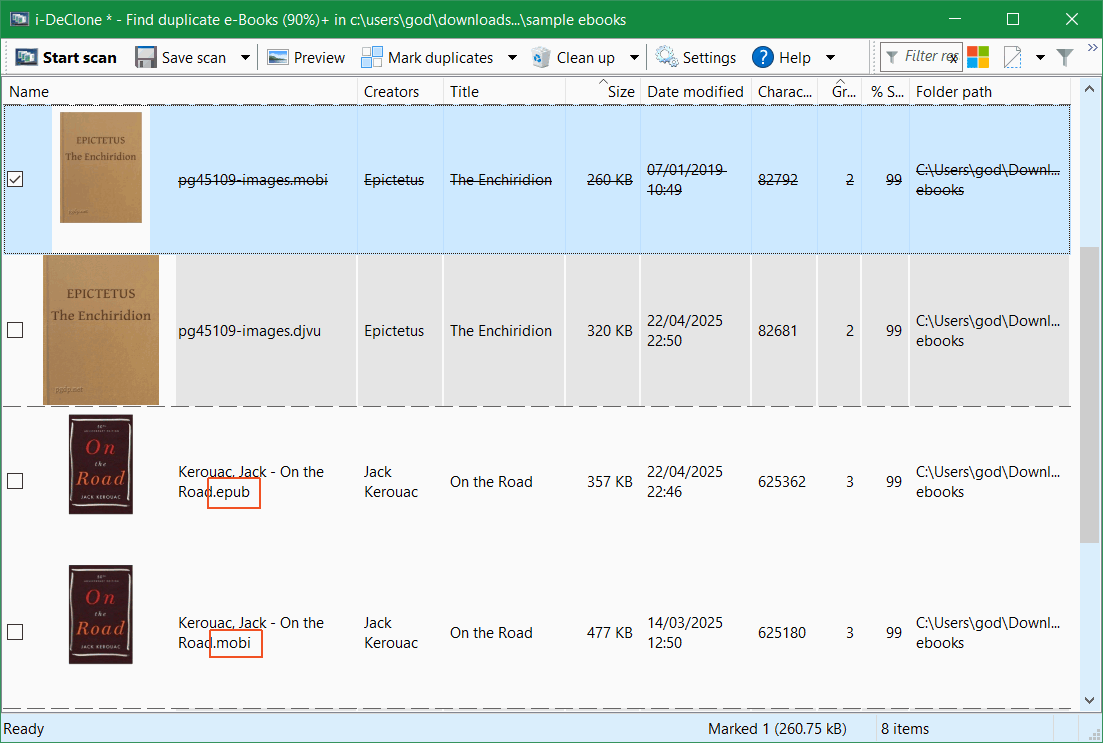Click the 320 KB size cell
This screenshot has height=743, width=1103.
pos(609,331)
